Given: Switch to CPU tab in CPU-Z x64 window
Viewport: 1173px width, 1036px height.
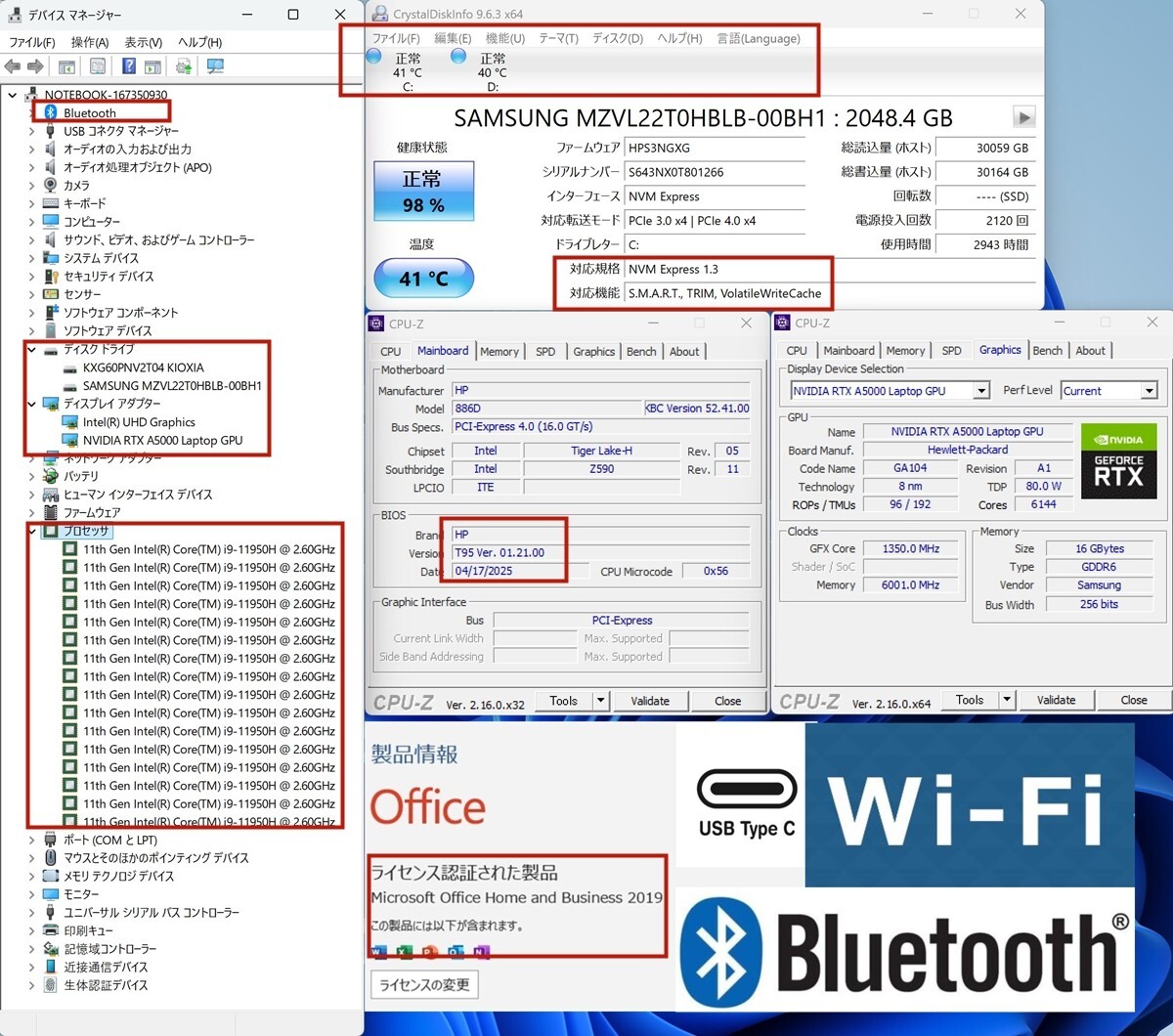Looking at the screenshot, I should point(797,350).
